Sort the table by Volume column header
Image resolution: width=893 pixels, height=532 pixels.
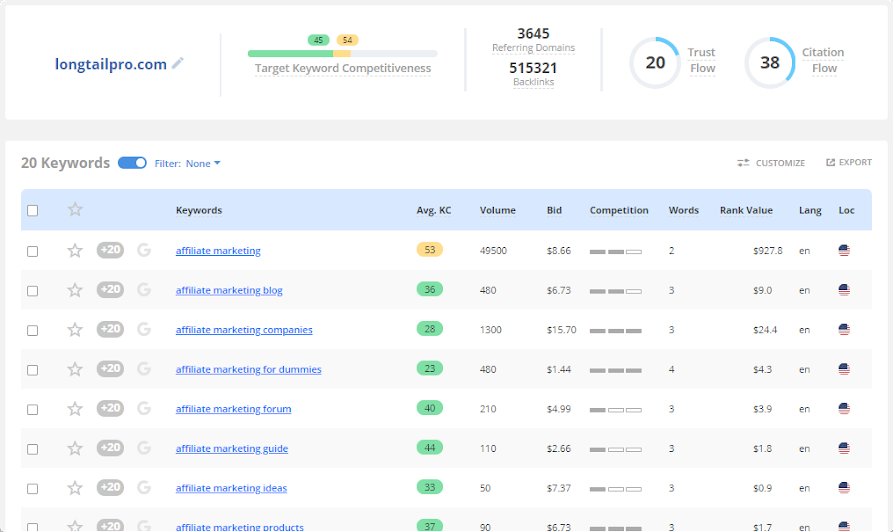click(497, 211)
